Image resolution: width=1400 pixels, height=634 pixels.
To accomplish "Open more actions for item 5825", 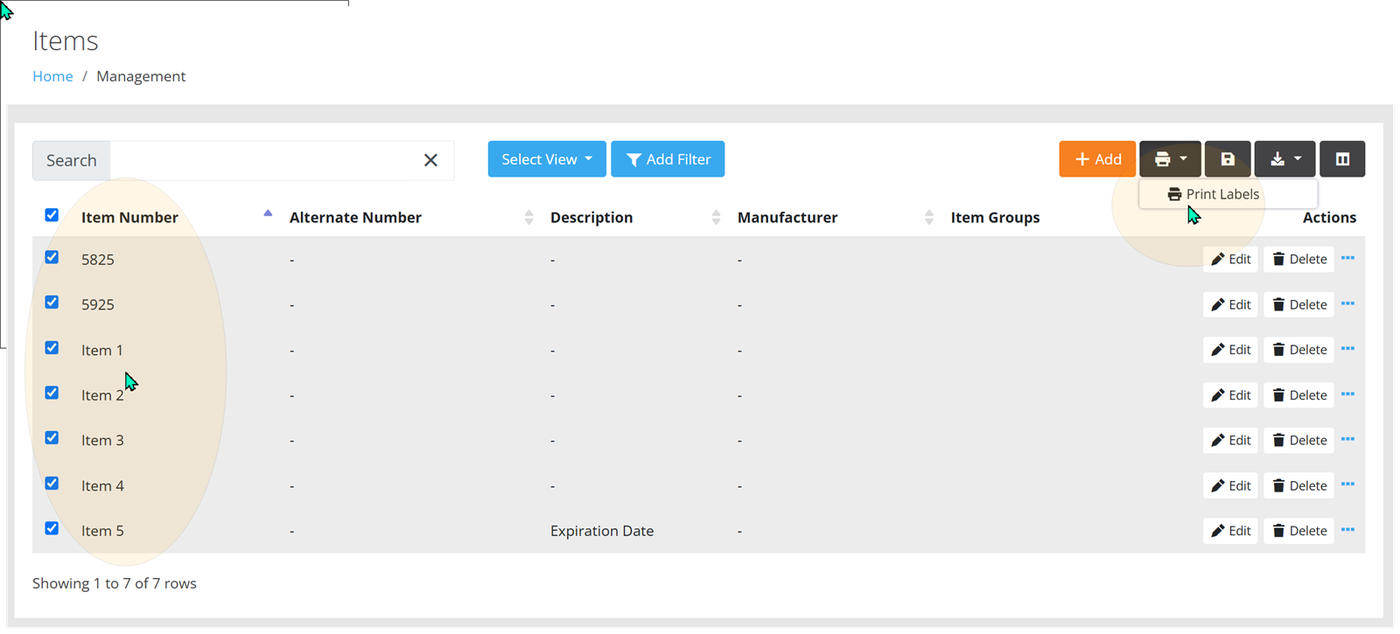I will point(1348,258).
